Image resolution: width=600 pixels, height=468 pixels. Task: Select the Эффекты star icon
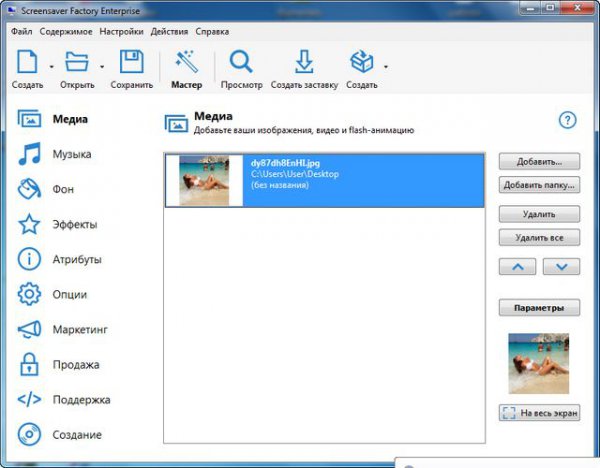(29, 224)
